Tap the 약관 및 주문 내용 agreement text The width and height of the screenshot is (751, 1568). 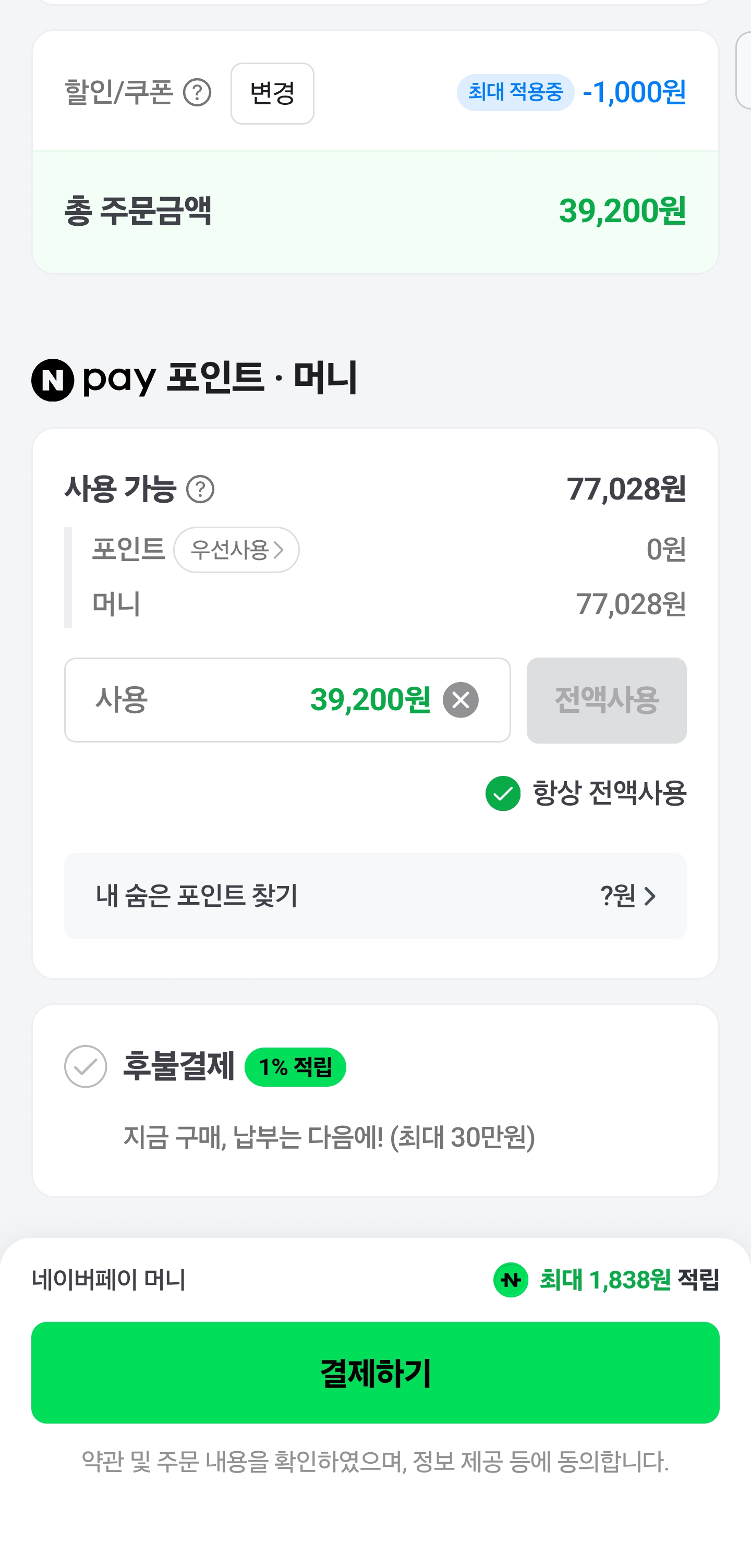(x=375, y=1461)
